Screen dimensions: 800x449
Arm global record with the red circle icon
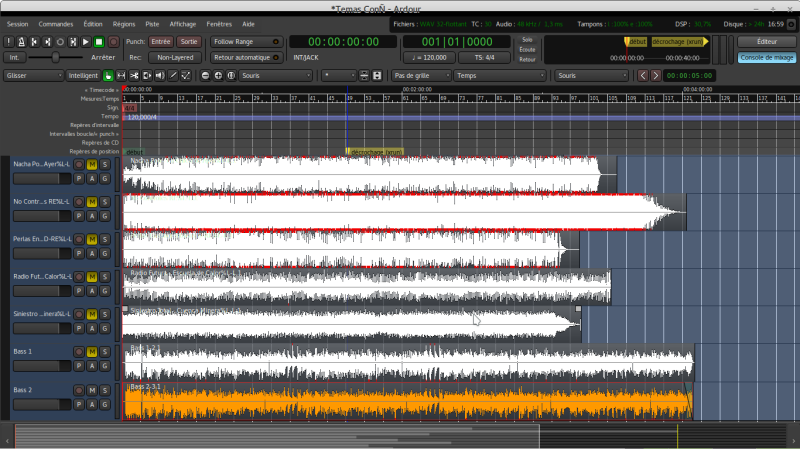pyautogui.click(x=113, y=42)
